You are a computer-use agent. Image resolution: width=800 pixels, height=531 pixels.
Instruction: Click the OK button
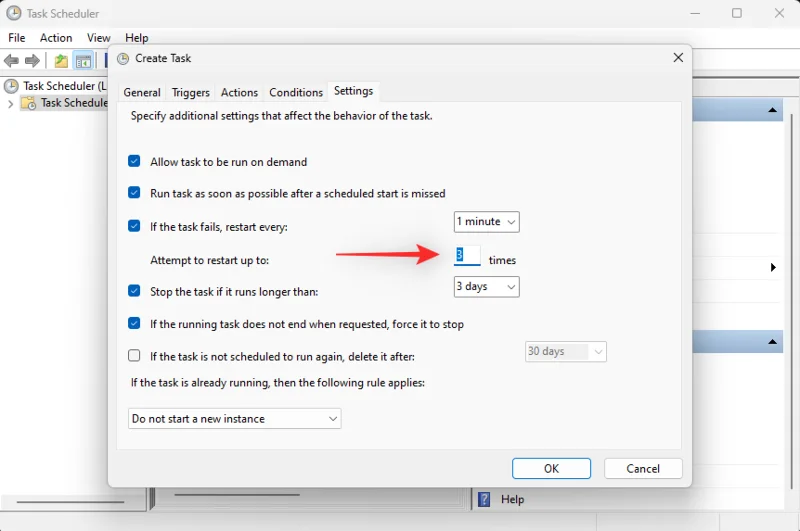(x=552, y=468)
